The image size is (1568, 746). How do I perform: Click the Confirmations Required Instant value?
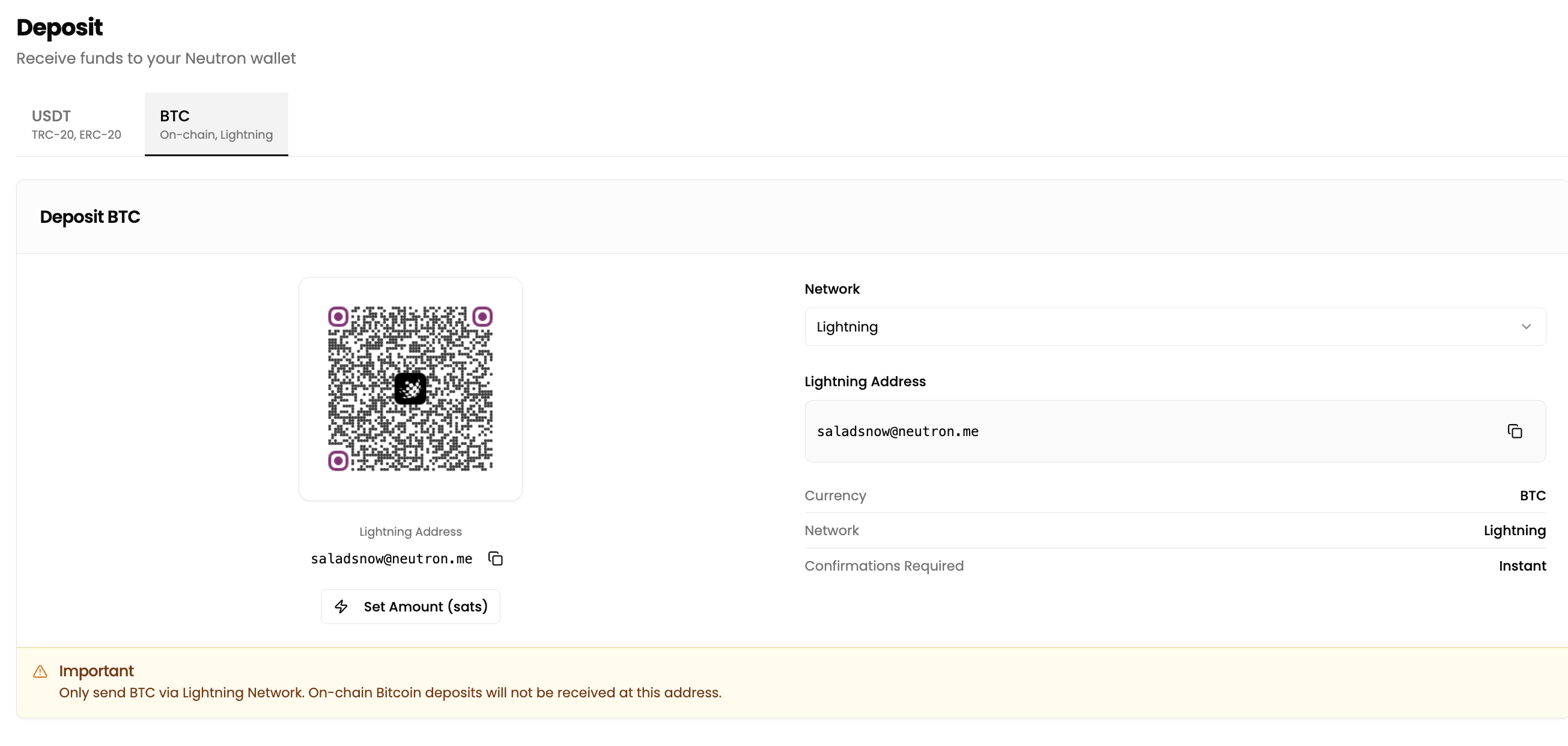[x=1522, y=566]
